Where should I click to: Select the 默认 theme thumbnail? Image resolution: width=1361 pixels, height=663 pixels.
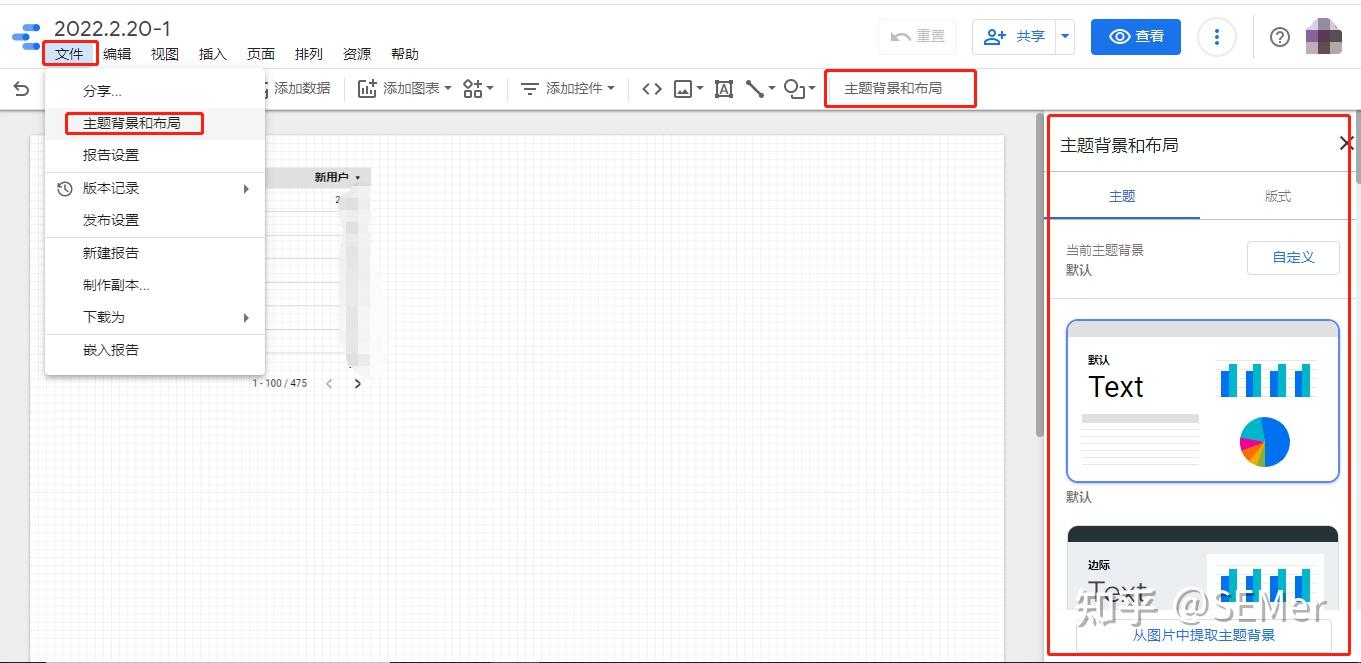[1201, 400]
